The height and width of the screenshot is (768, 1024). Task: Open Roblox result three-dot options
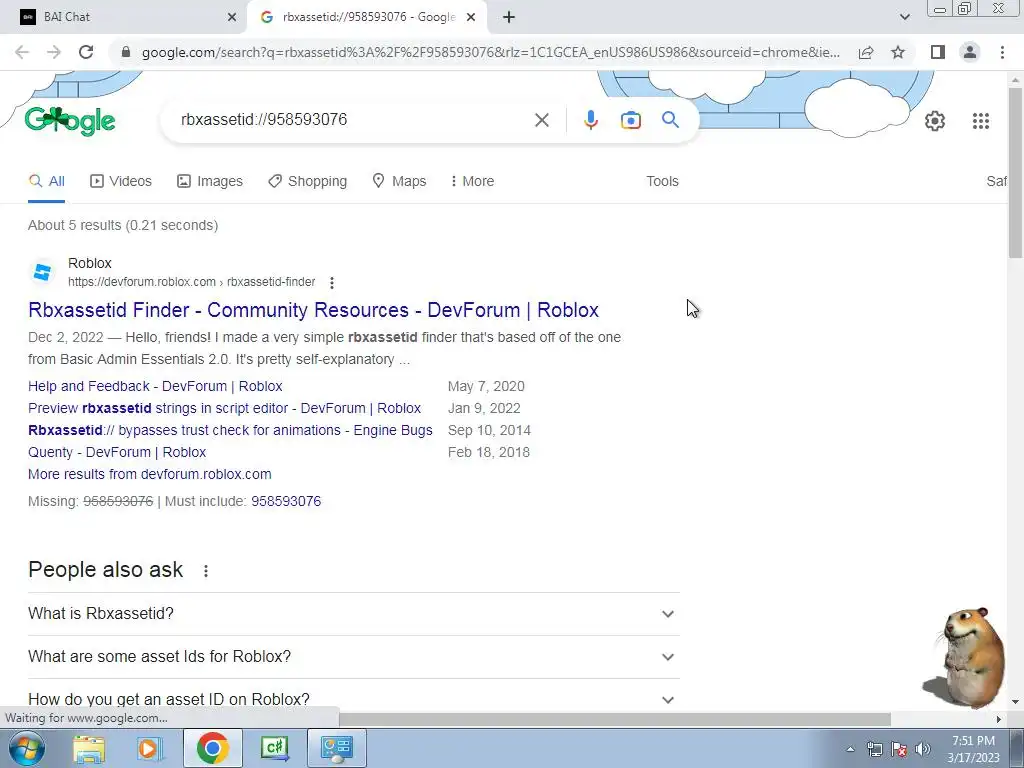pos(332,283)
